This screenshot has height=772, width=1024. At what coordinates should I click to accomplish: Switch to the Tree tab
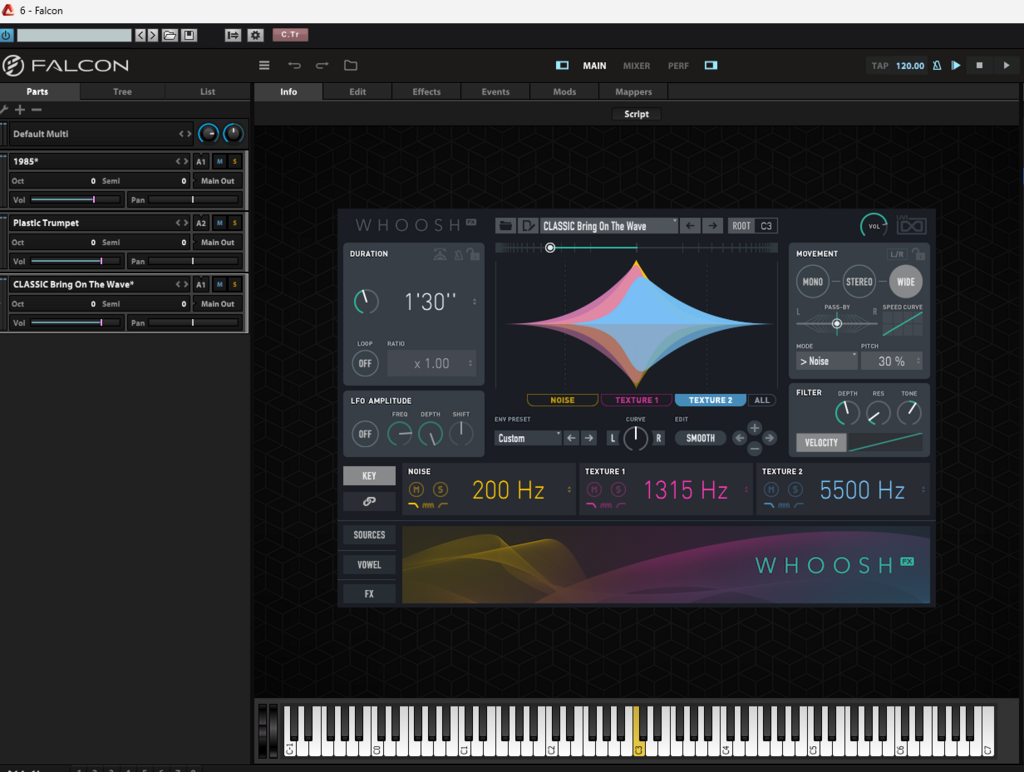(x=122, y=91)
